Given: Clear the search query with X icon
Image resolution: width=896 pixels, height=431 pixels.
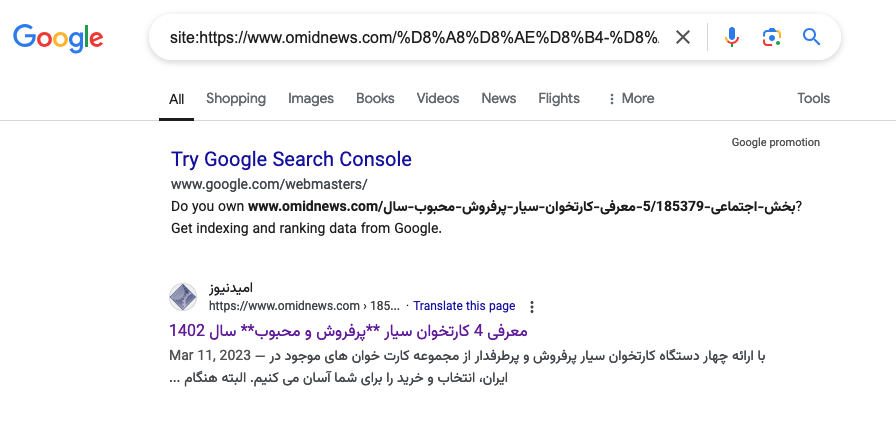Looking at the screenshot, I should [683, 37].
